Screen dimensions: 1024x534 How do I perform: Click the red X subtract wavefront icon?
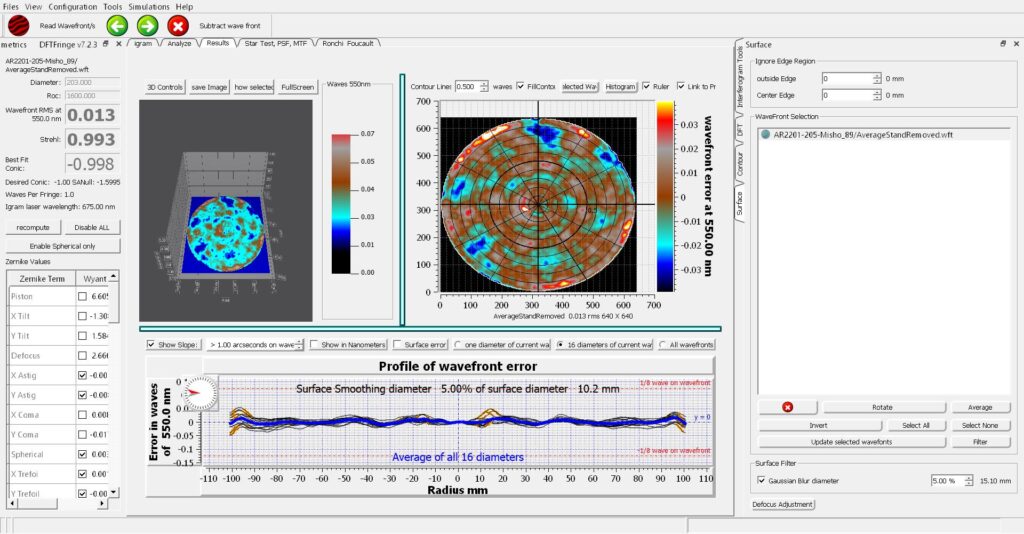[178, 25]
